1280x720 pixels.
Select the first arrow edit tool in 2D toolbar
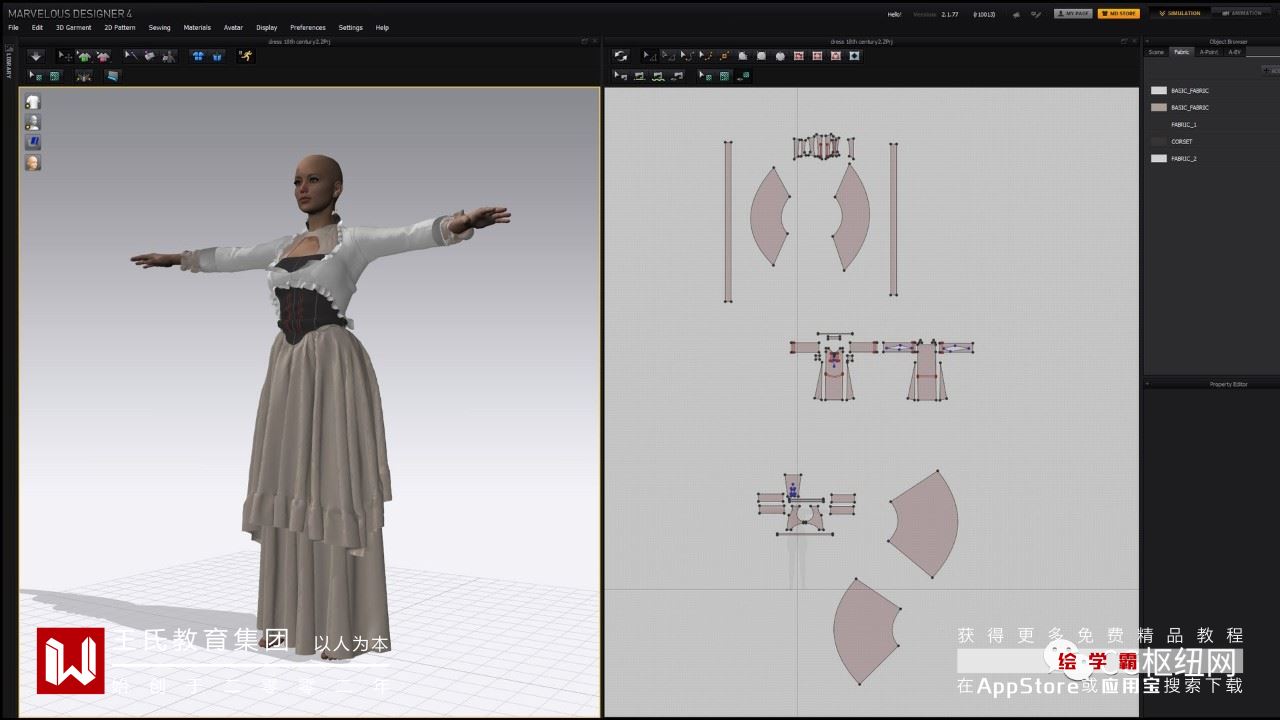tap(649, 56)
